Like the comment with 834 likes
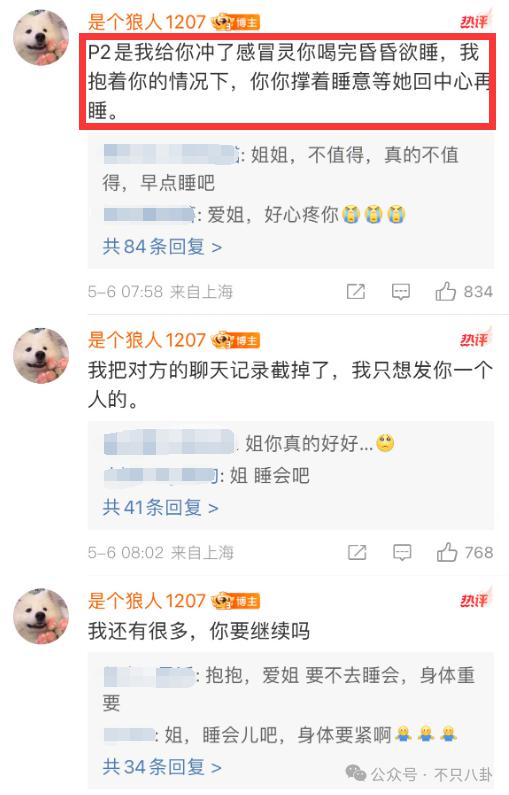The image size is (509, 795). click(446, 292)
